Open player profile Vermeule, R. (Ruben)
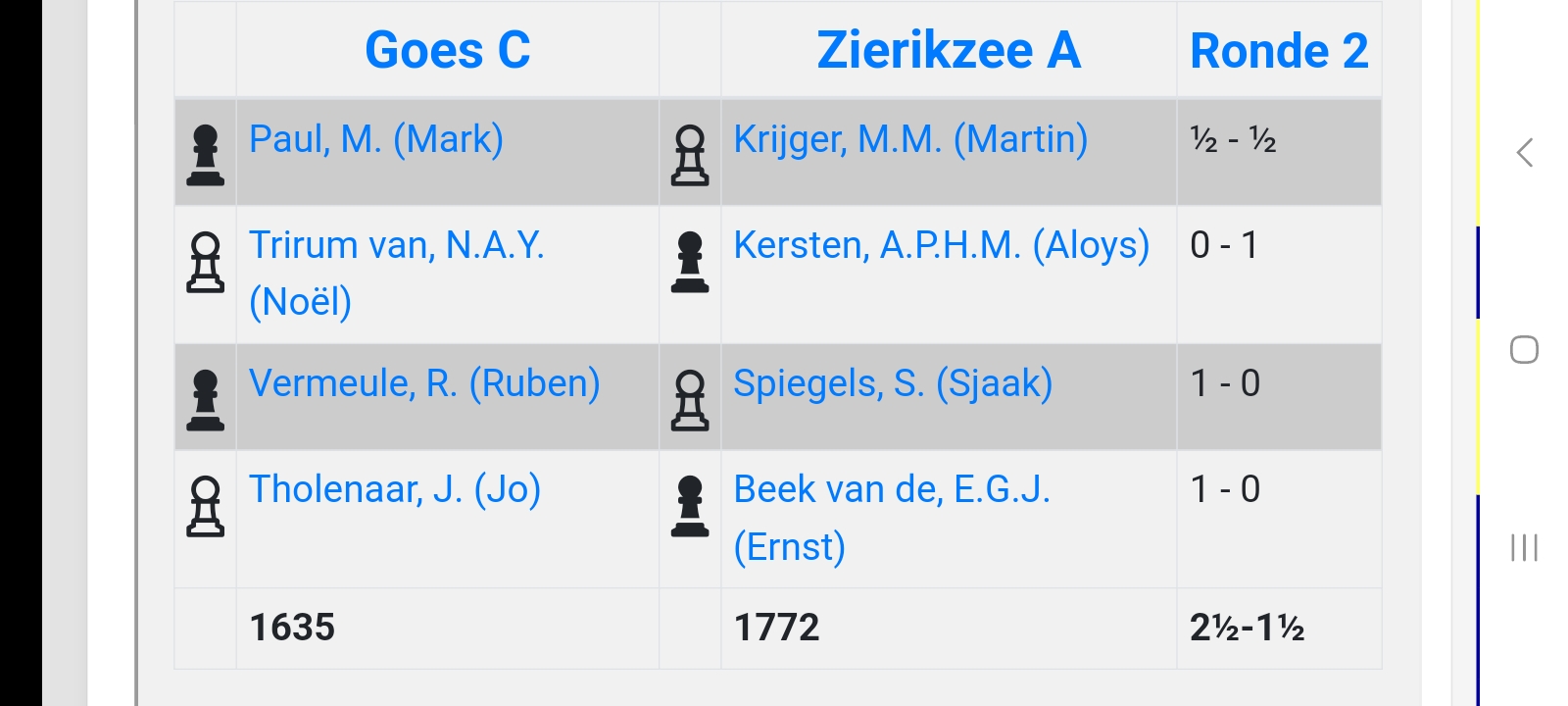This screenshot has height=706, width=1568. click(x=424, y=383)
